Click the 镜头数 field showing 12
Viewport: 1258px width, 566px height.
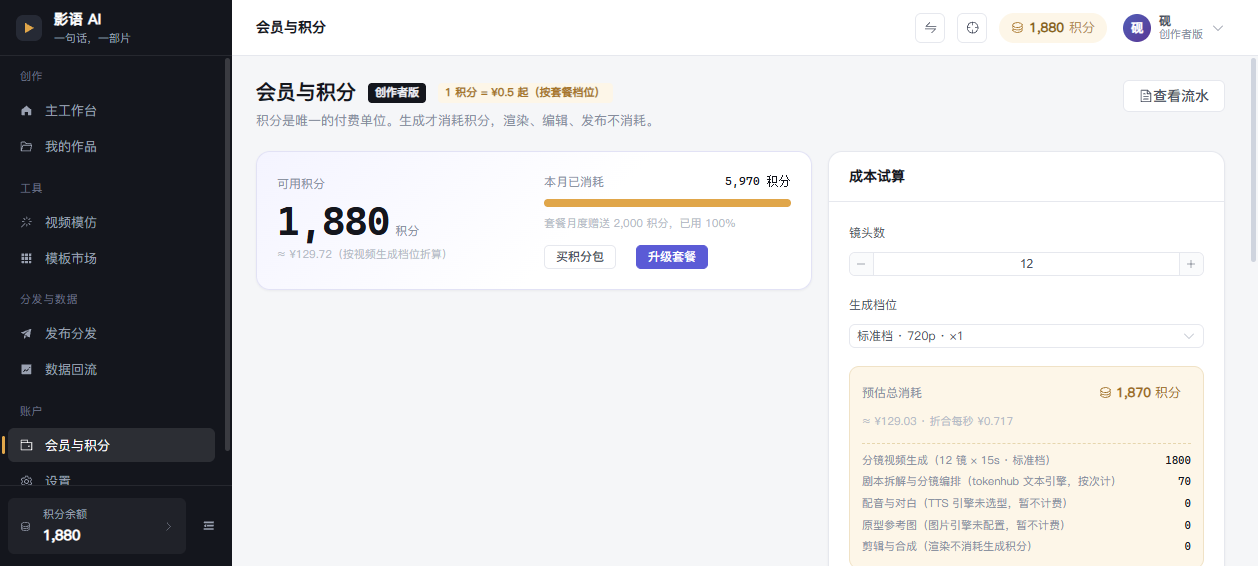coord(1026,264)
